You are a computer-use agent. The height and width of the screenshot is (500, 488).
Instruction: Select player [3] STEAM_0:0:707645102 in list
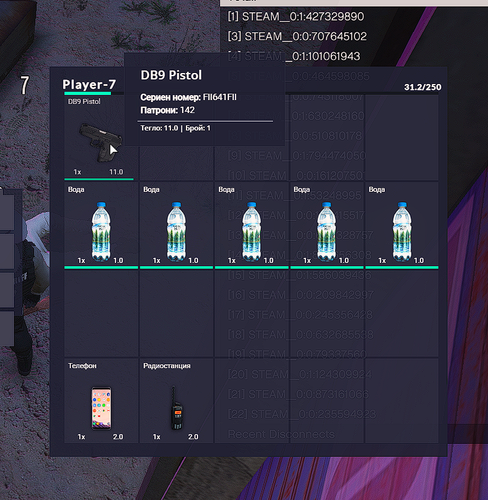coord(297,36)
